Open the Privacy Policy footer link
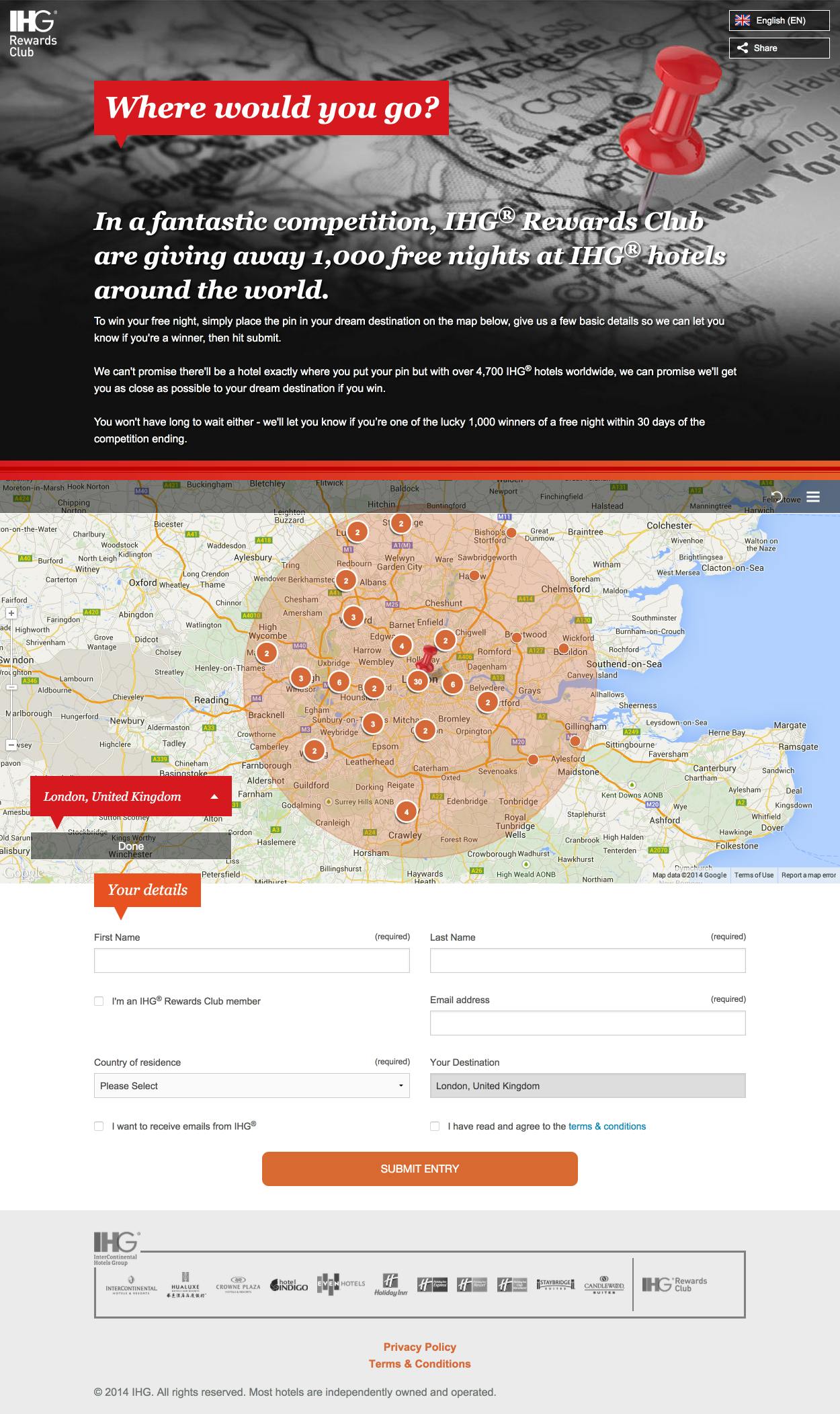The image size is (840, 1414). (x=420, y=1347)
